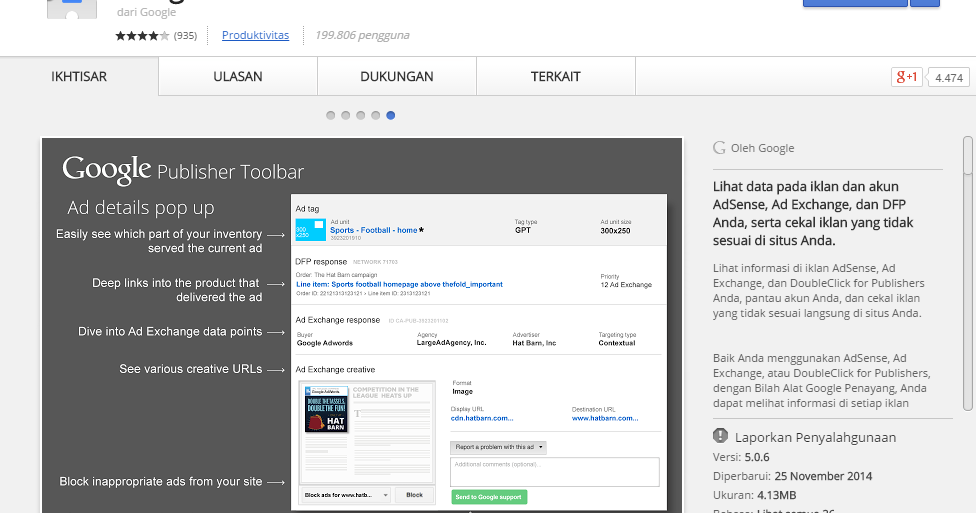Go to the TERKAIT tab
The height and width of the screenshot is (513, 976).
tap(556, 77)
